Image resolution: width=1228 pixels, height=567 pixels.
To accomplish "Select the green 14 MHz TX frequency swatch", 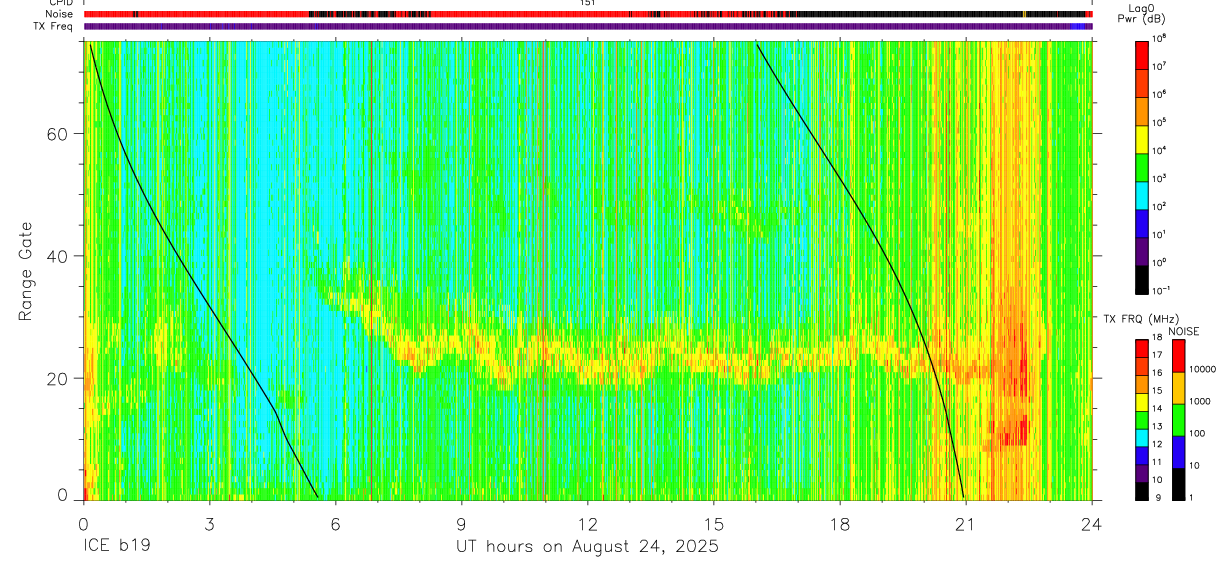I will click(x=1141, y=420).
